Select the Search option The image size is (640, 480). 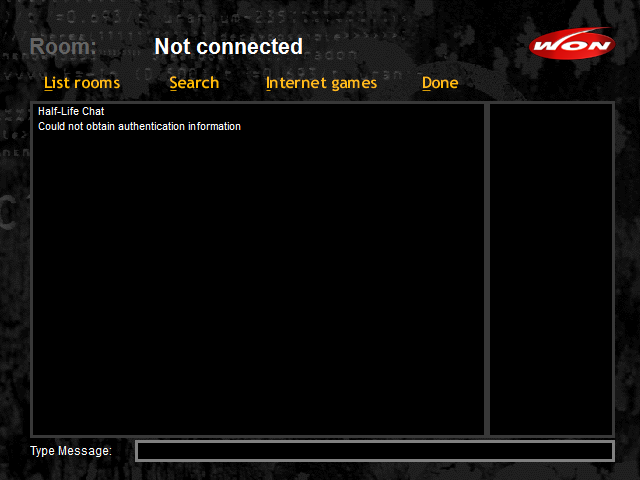(x=194, y=83)
